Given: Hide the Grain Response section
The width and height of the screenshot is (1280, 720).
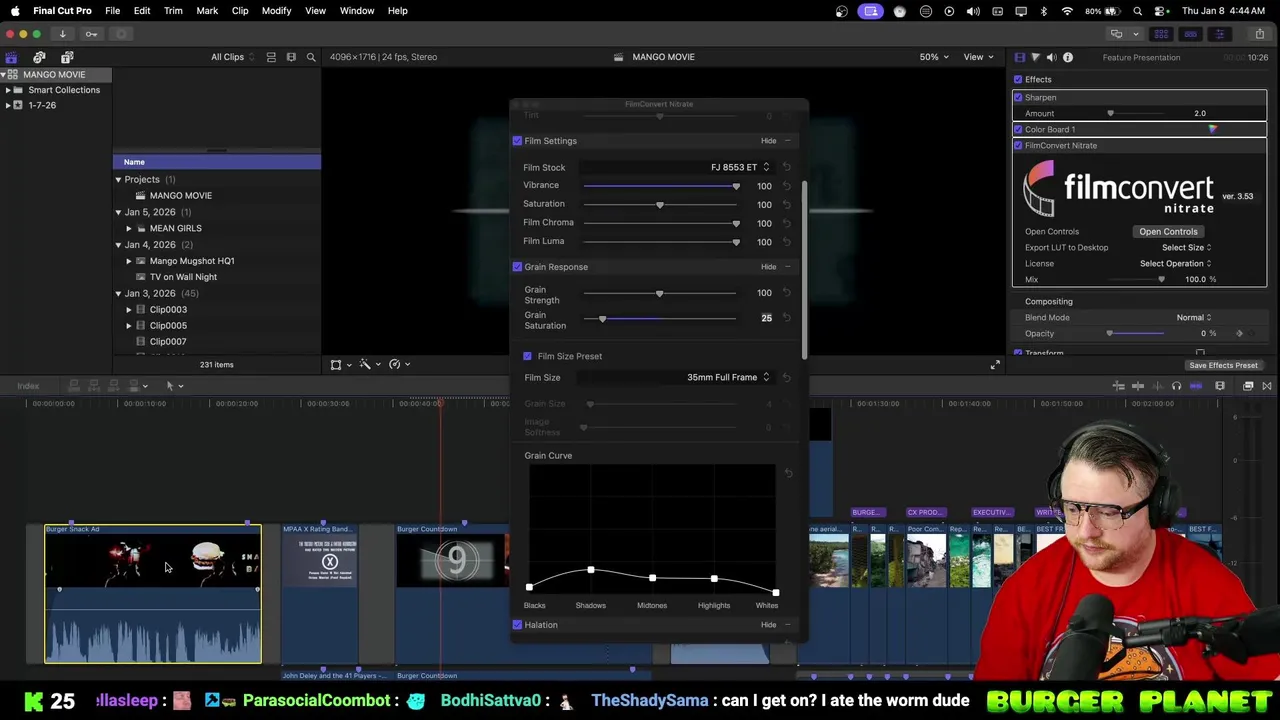Looking at the screenshot, I should click(x=768, y=267).
